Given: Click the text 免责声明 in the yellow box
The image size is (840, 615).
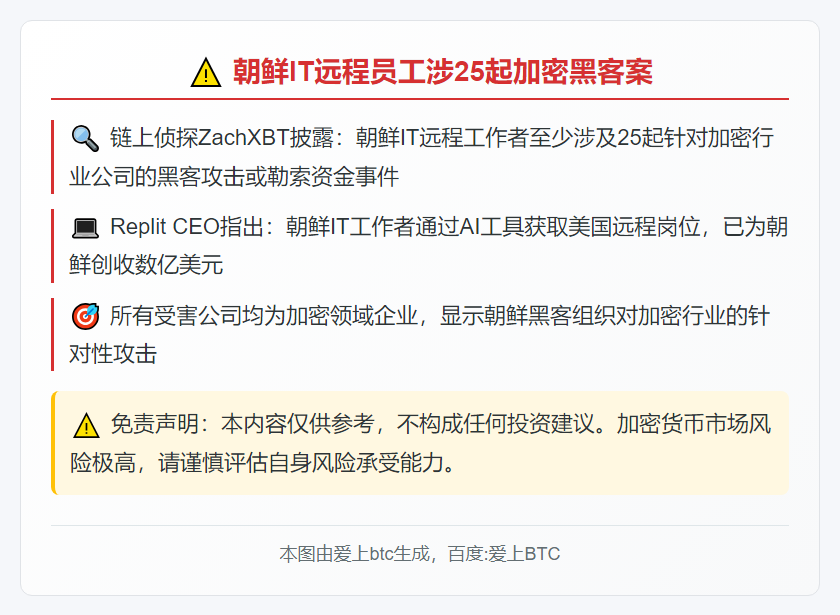Looking at the screenshot, I should 155,424.
